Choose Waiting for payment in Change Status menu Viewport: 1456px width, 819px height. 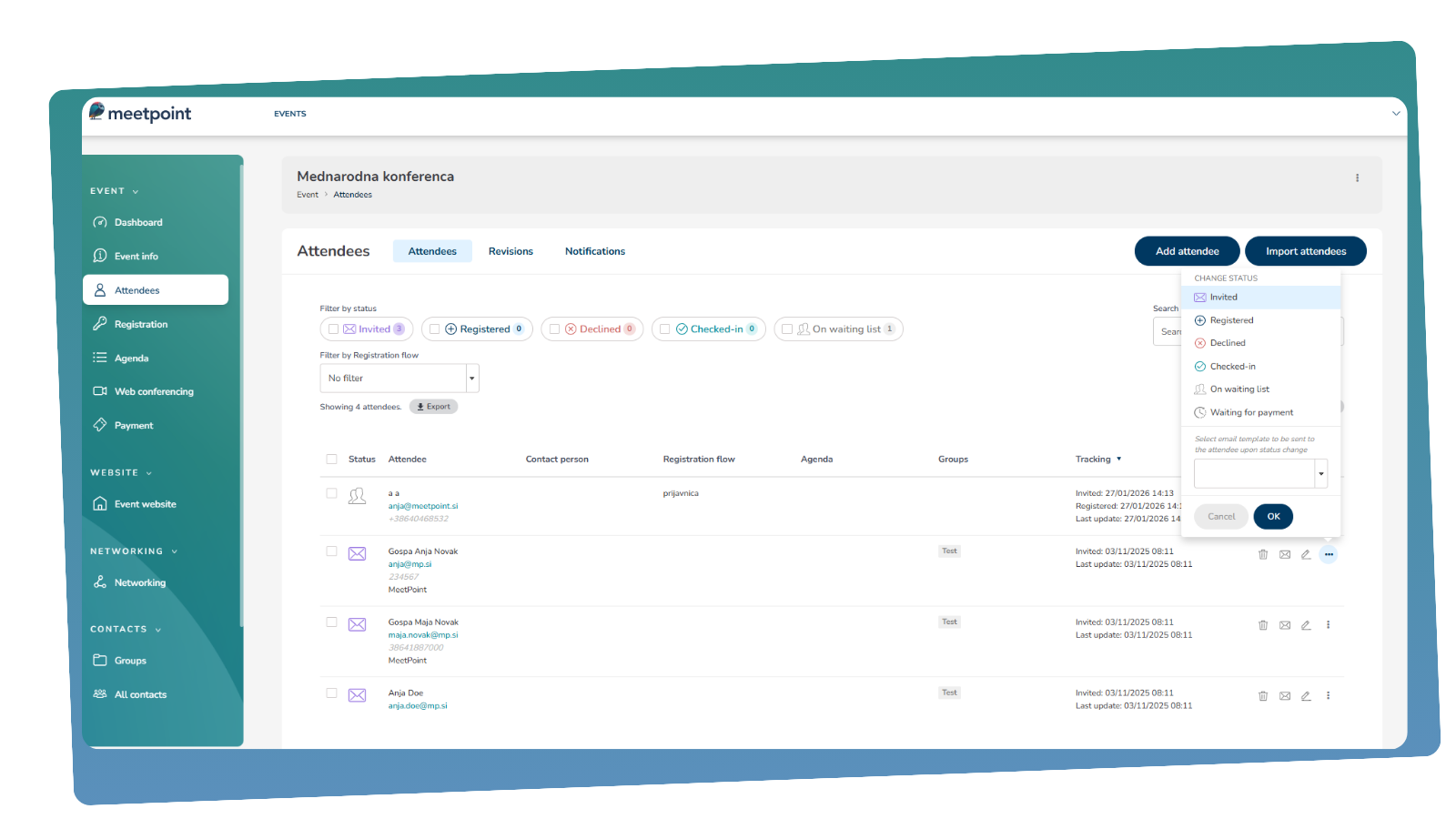coord(1260,413)
